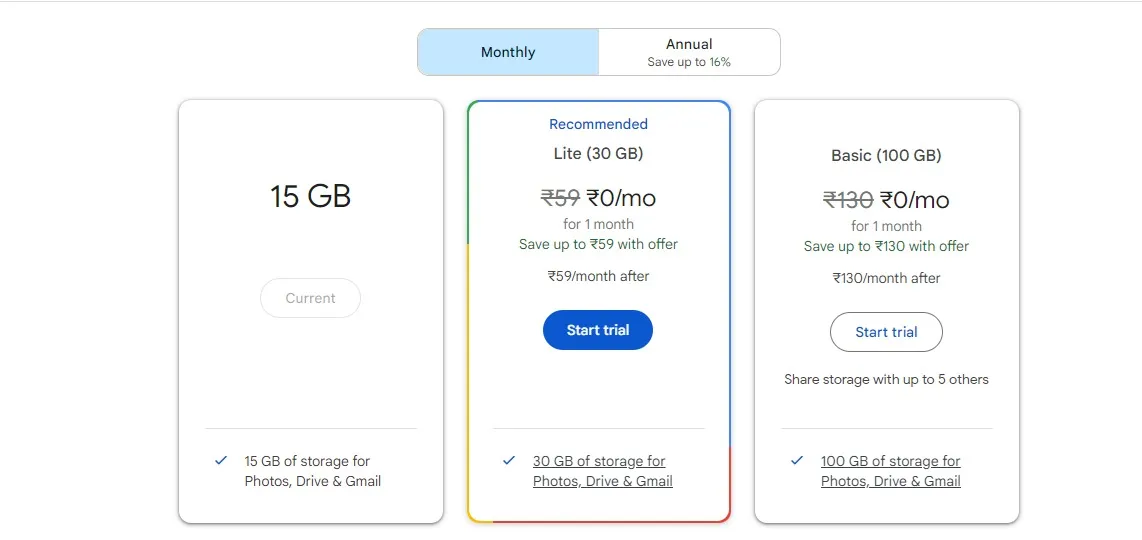Click 'Save up to ₹59 with offer' text

[598, 244]
